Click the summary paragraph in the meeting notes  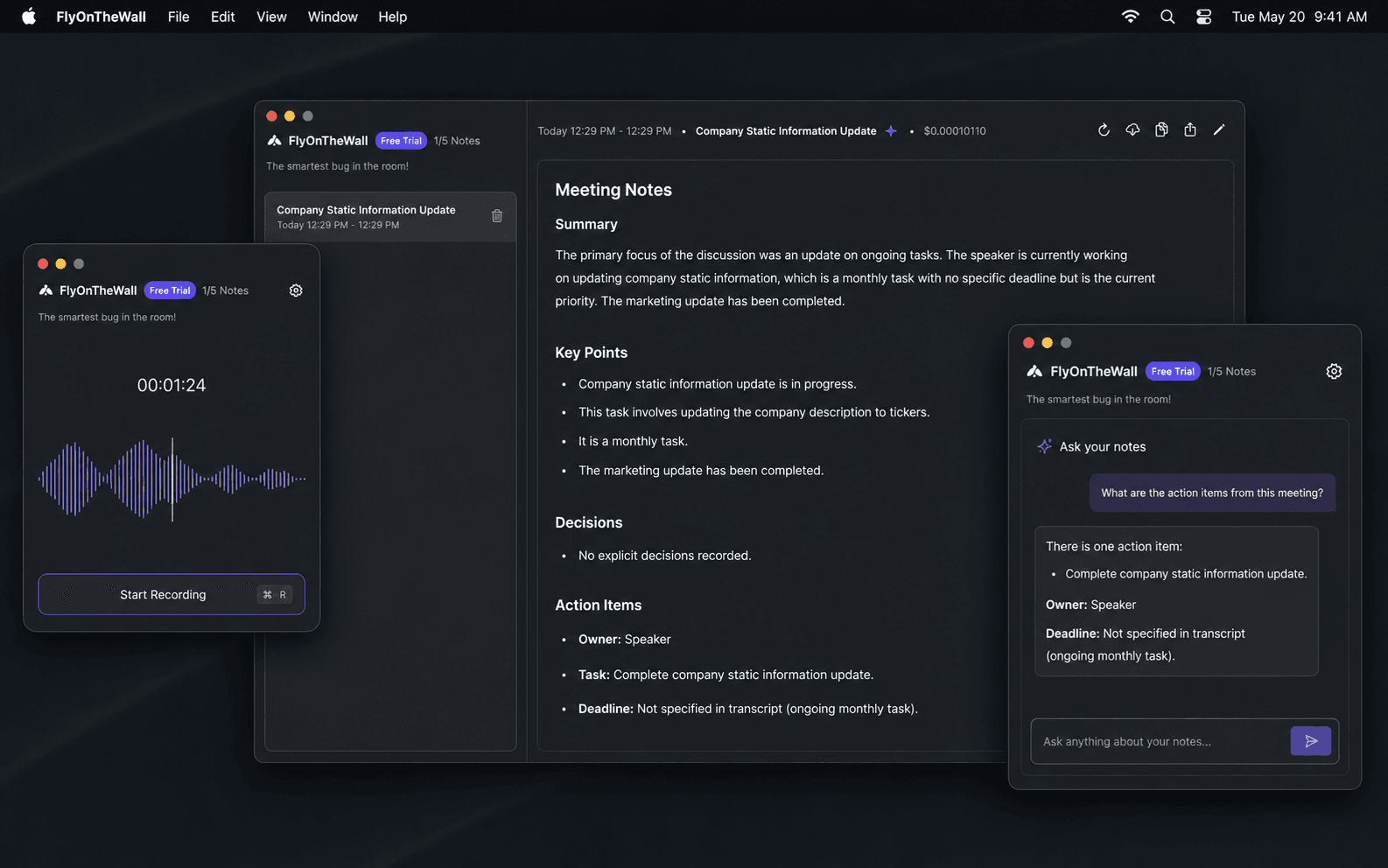point(855,278)
